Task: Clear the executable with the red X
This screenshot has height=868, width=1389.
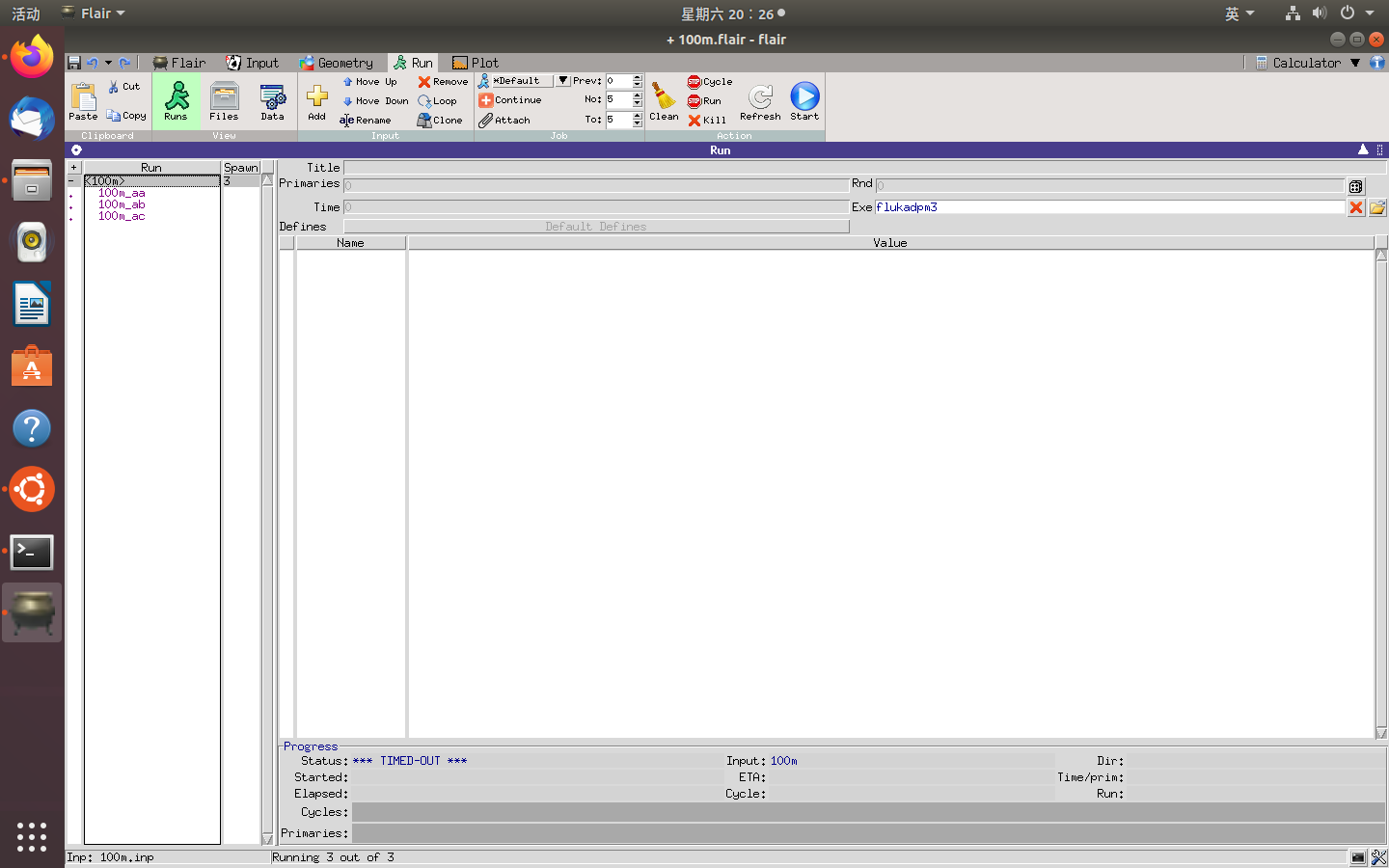Action: tap(1356, 207)
